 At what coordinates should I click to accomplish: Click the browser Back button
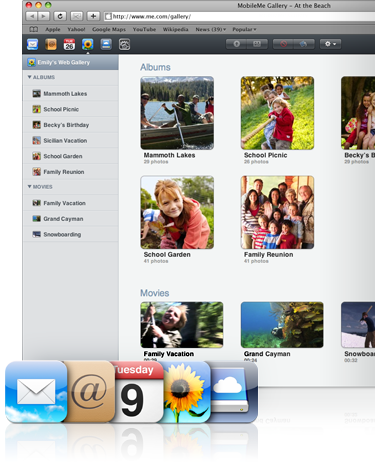(x=32, y=16)
